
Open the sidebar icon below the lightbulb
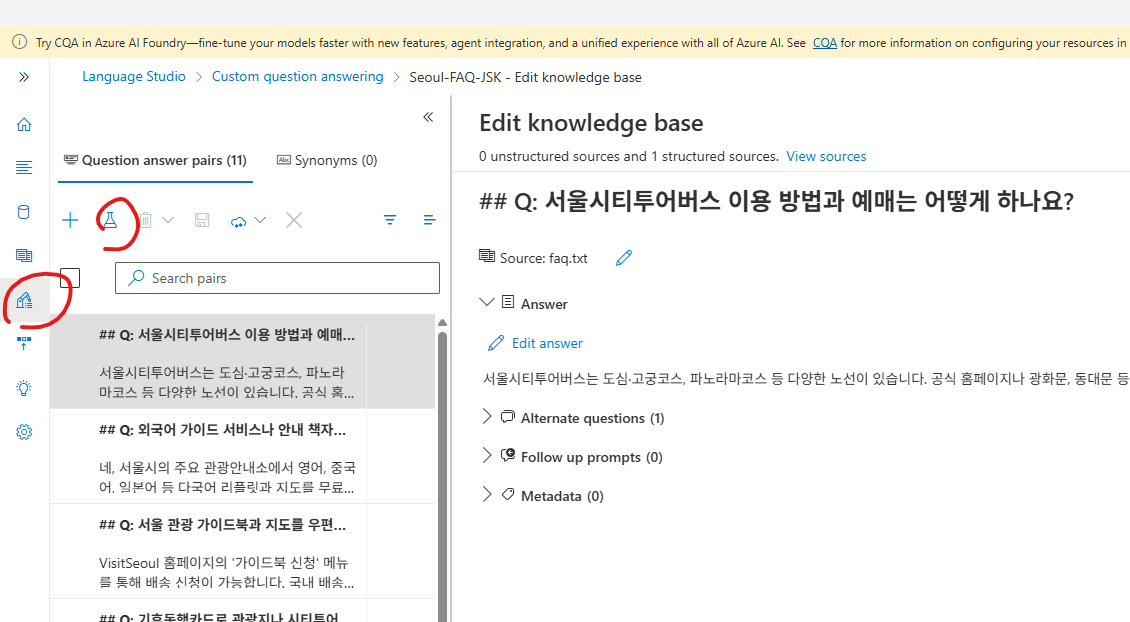pyautogui.click(x=24, y=432)
